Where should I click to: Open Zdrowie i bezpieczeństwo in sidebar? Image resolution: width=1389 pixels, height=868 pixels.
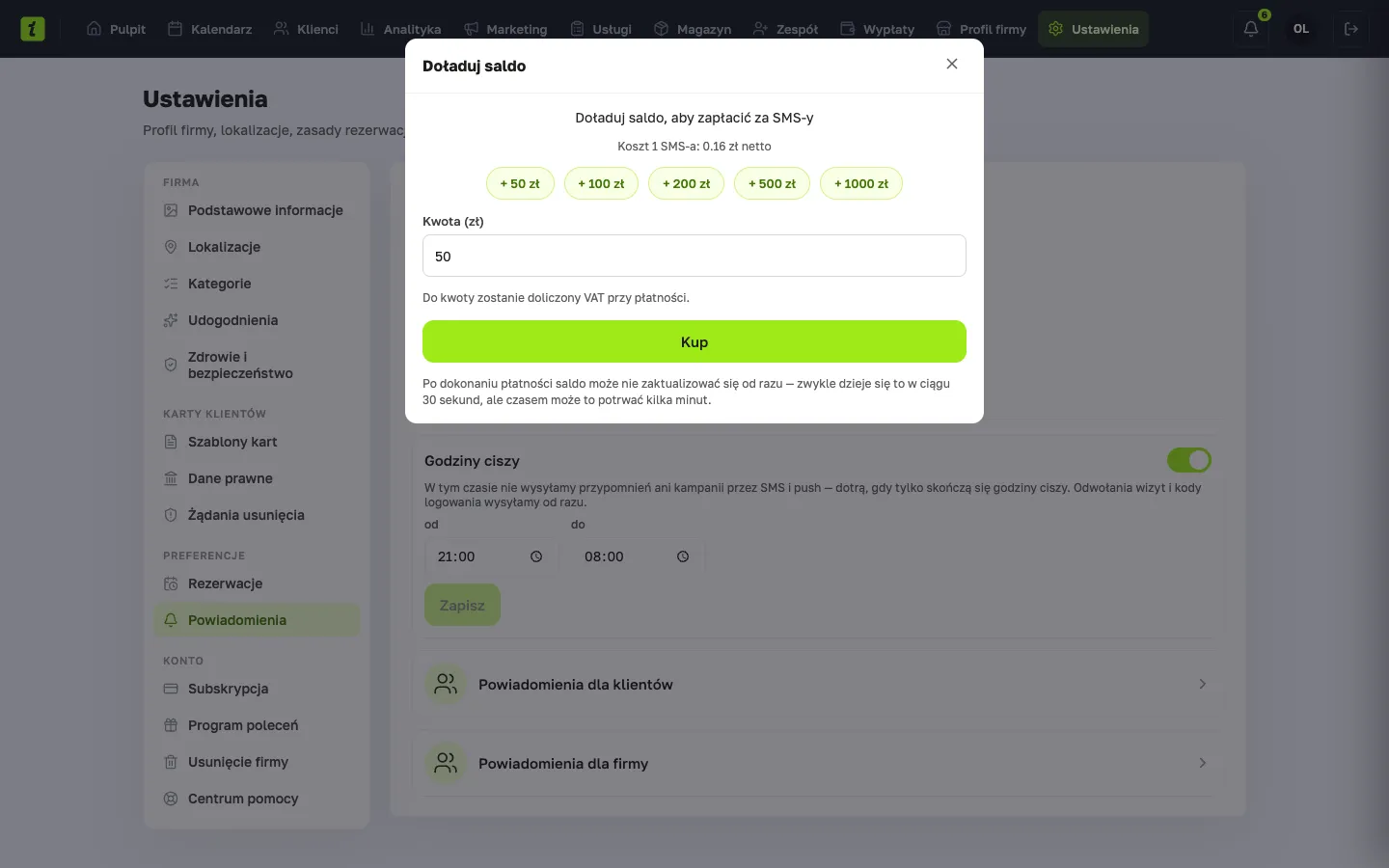pyautogui.click(x=257, y=365)
